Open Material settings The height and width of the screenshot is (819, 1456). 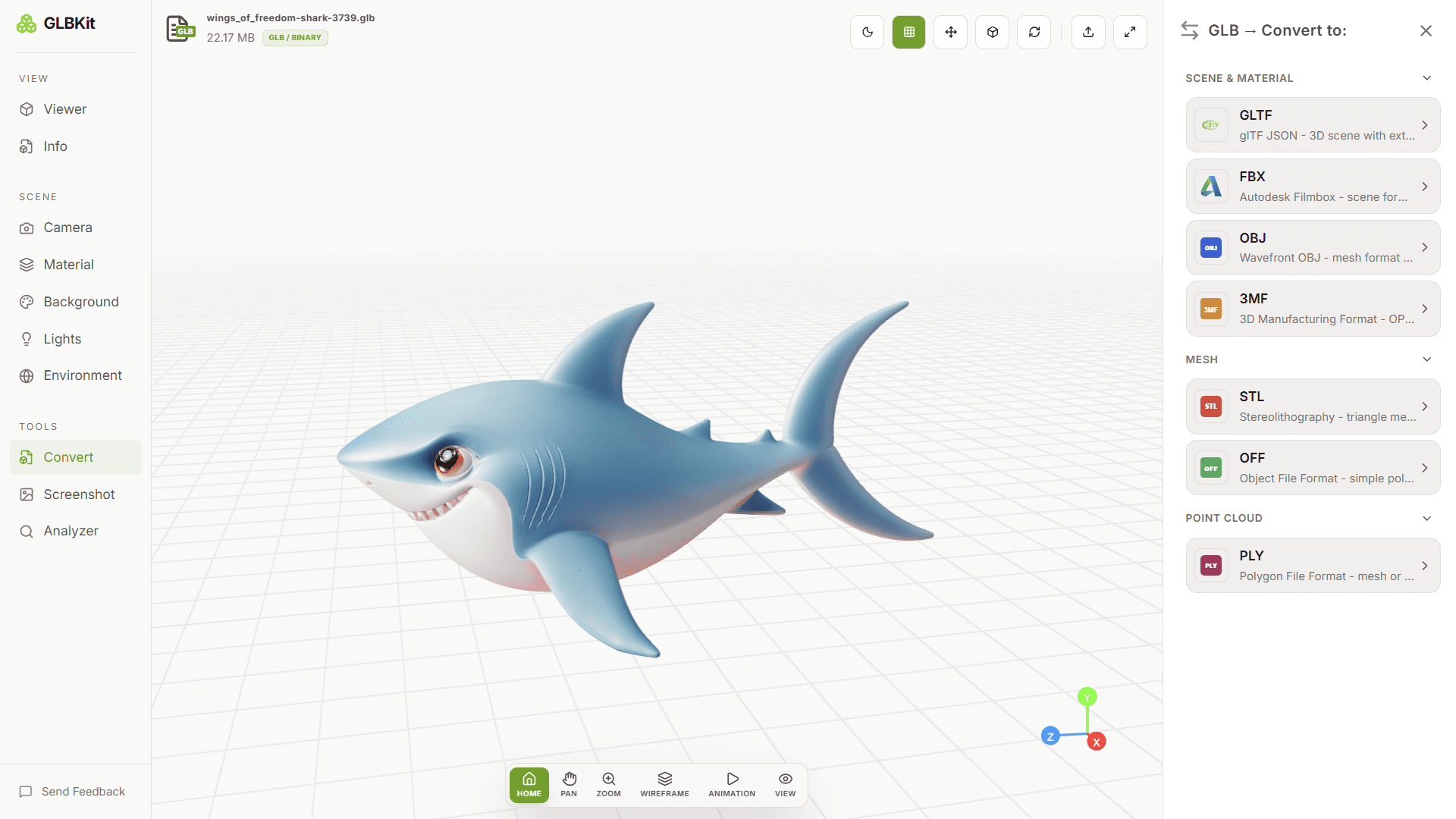point(76,265)
